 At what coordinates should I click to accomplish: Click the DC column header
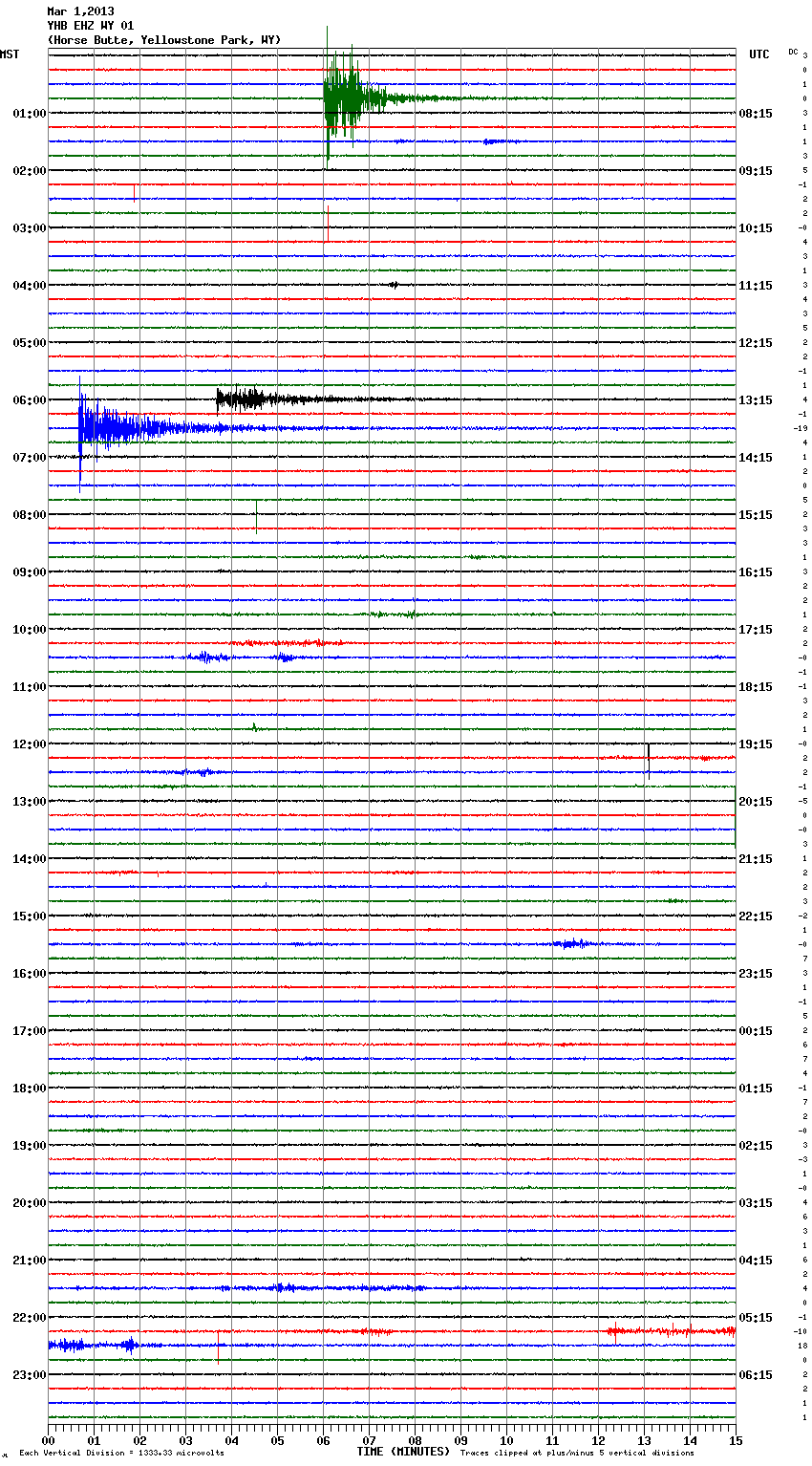point(793,52)
